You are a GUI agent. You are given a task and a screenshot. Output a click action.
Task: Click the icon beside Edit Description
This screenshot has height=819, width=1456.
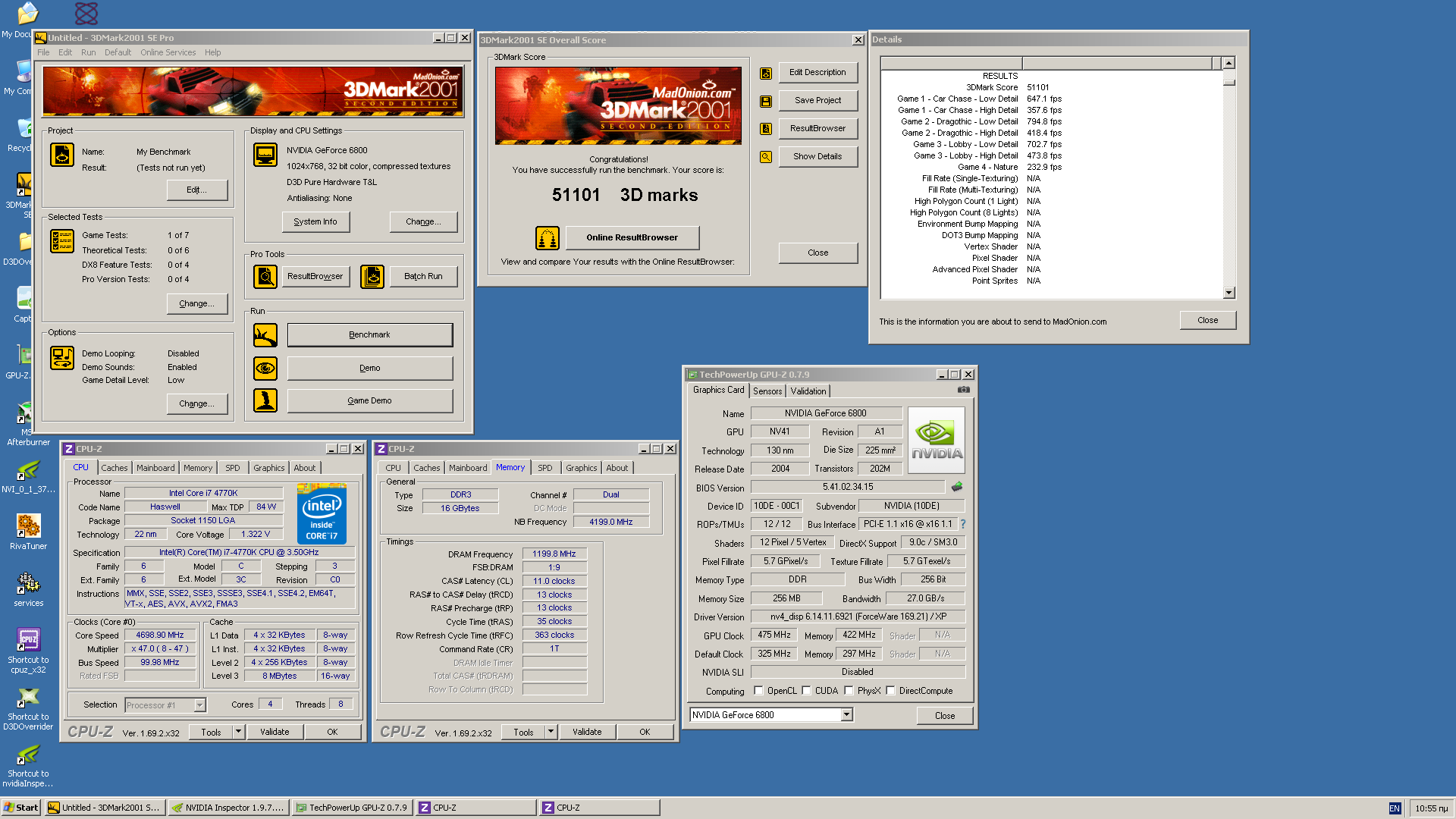(x=766, y=74)
